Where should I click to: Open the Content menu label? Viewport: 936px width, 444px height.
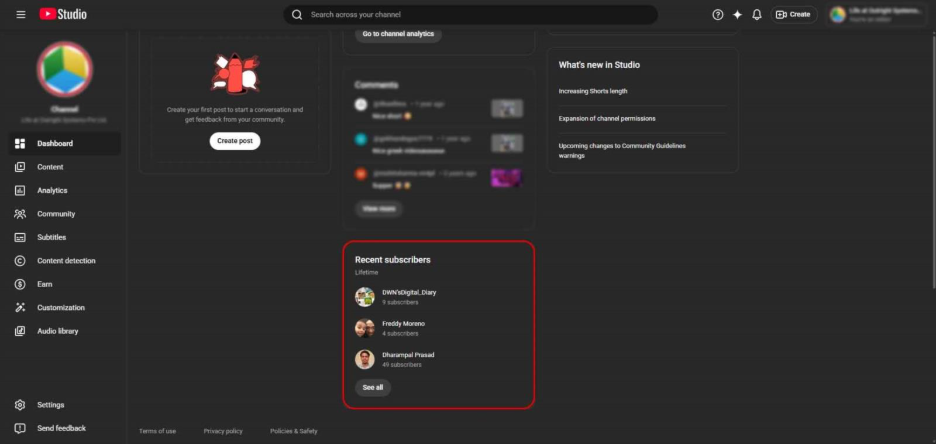click(x=50, y=167)
